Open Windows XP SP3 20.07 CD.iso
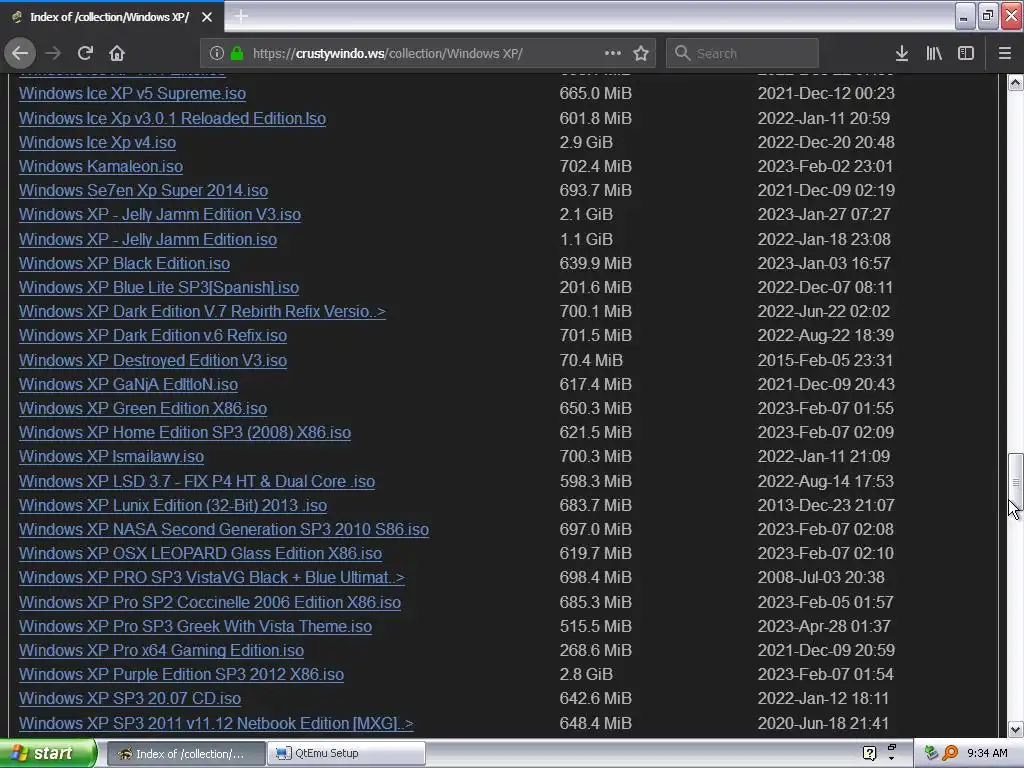 (130, 699)
